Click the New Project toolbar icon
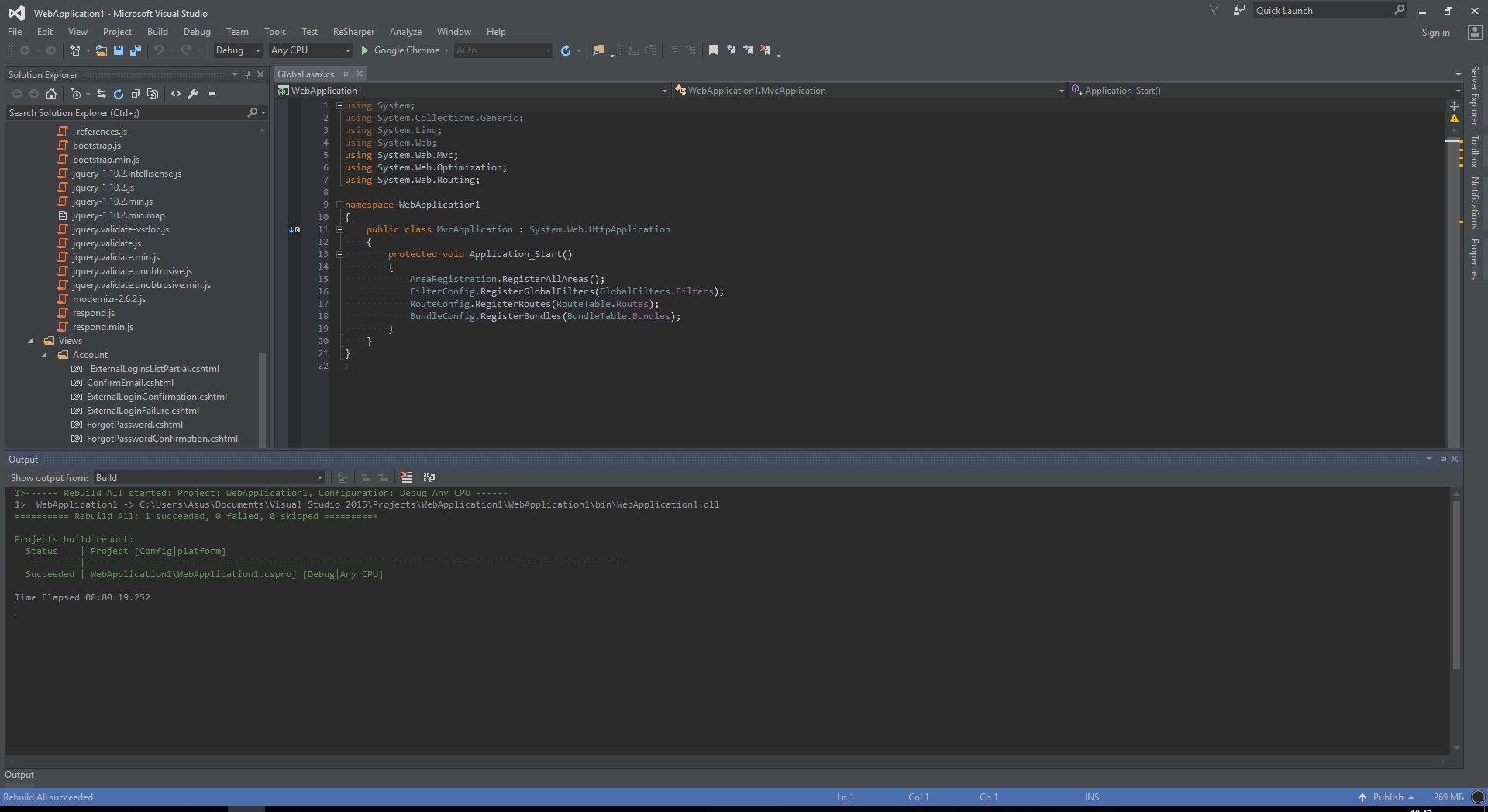1488x812 pixels. (75, 50)
